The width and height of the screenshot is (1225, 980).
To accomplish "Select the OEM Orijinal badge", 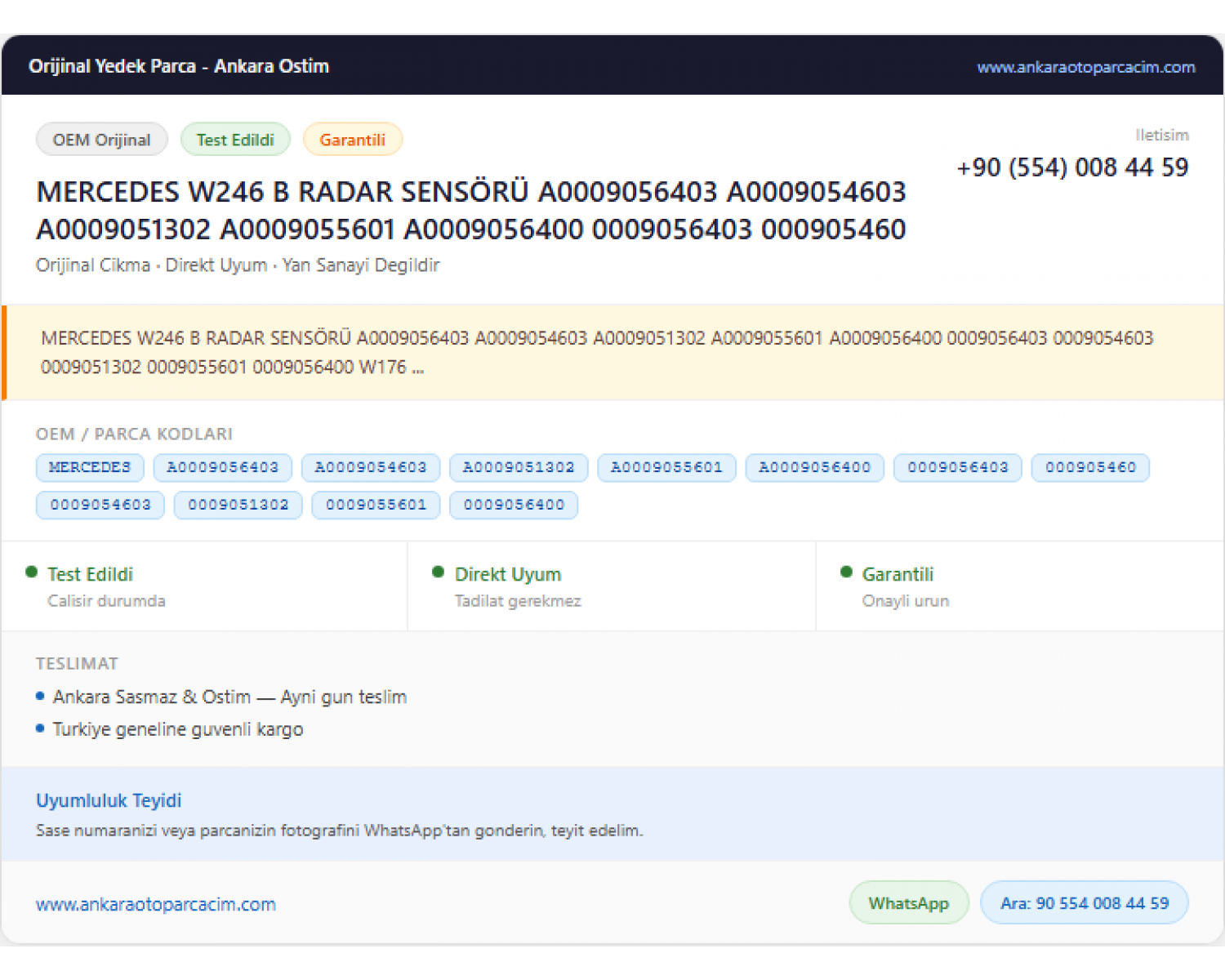I will [101, 140].
